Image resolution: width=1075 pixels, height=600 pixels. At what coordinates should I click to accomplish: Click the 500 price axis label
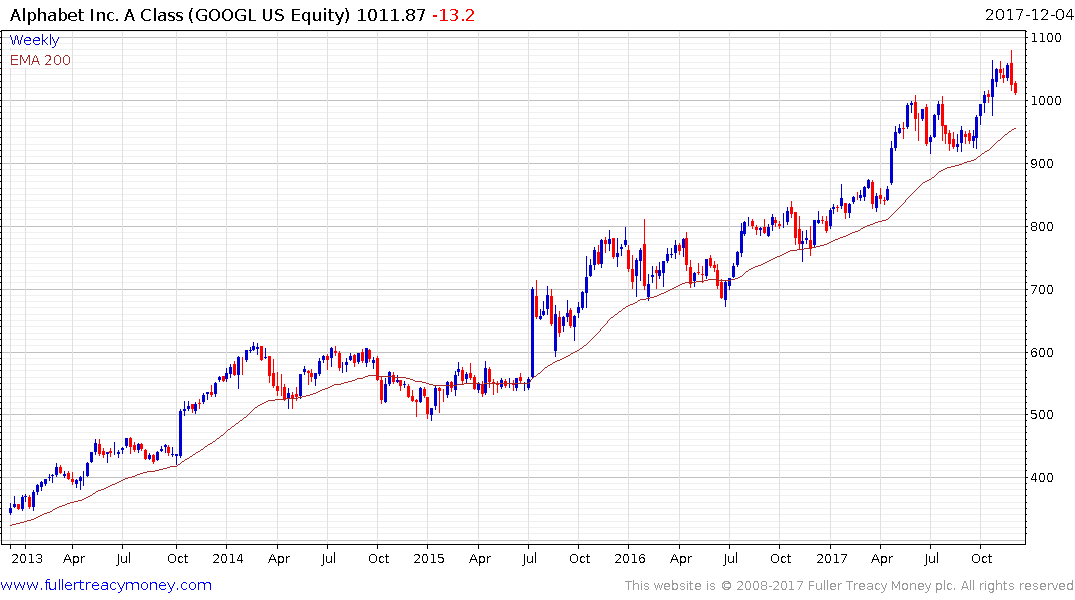point(1043,415)
